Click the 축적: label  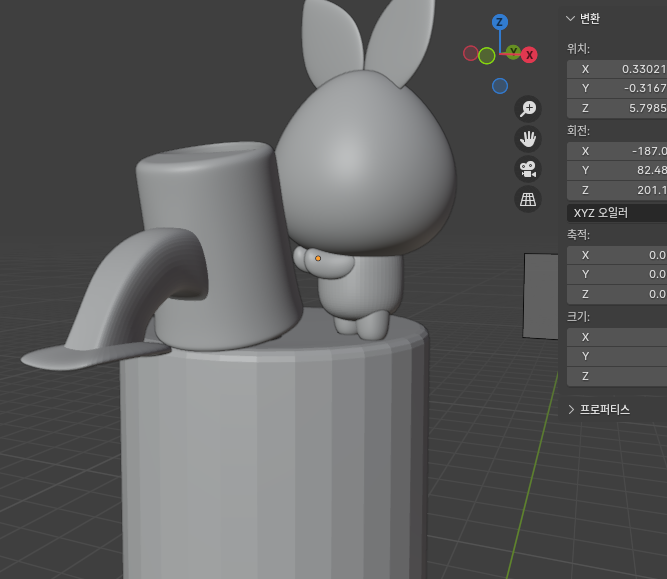[578, 235]
